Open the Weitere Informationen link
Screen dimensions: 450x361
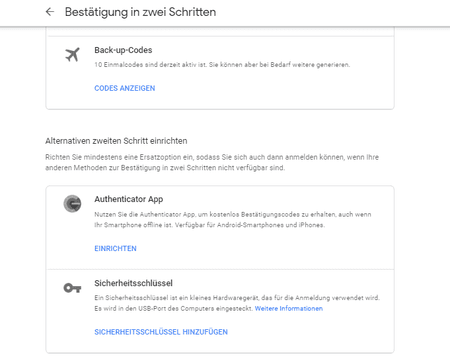[289, 309]
